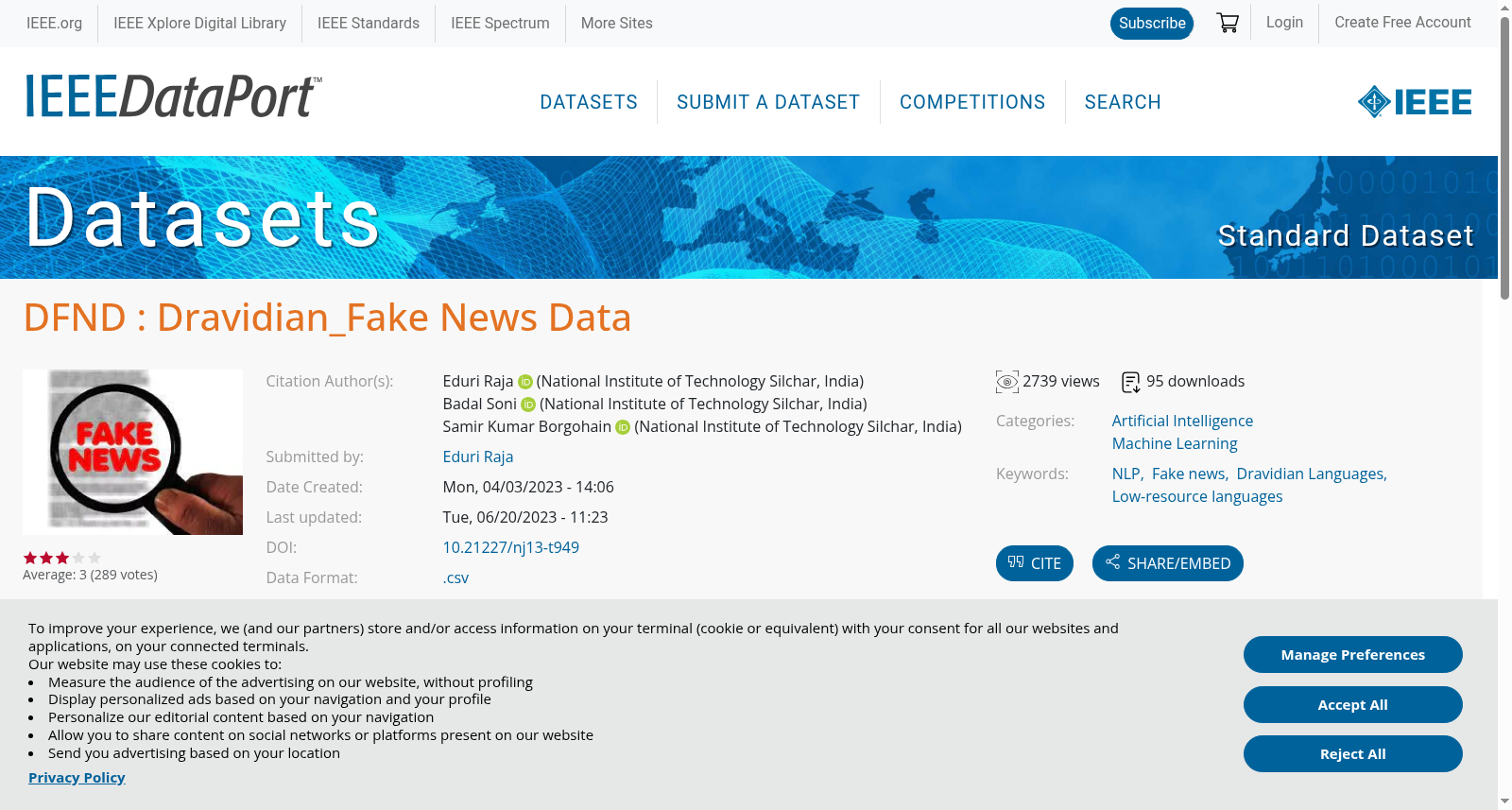Click the IEEE logo at right
Image resolution: width=1512 pixels, height=810 pixels.
[x=1415, y=102]
